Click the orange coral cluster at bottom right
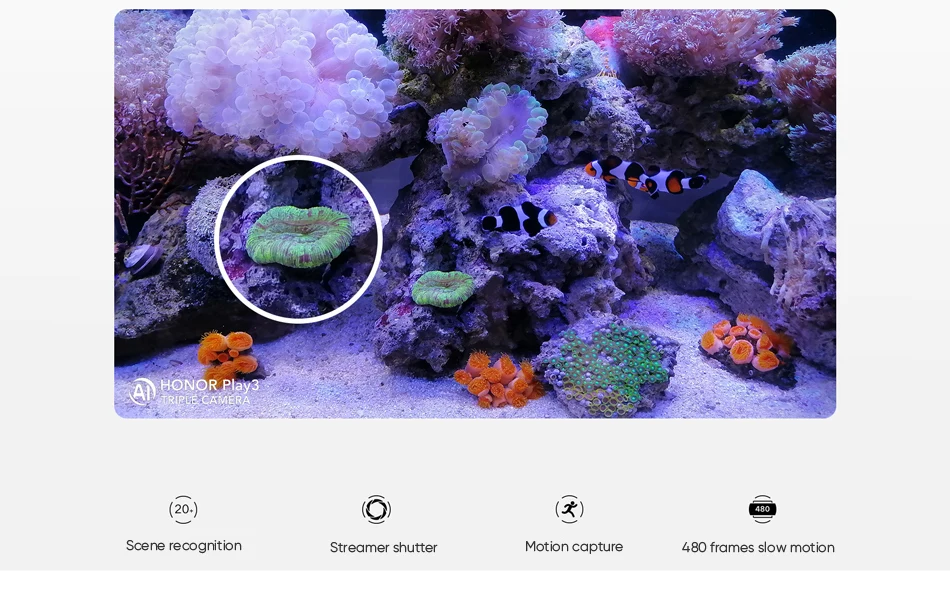The height and width of the screenshot is (591, 950). click(x=744, y=344)
